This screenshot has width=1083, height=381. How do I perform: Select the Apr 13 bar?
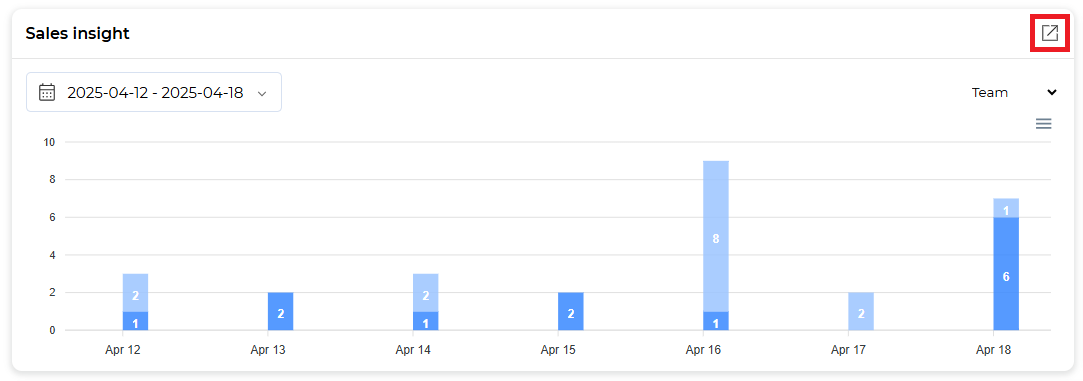point(280,311)
